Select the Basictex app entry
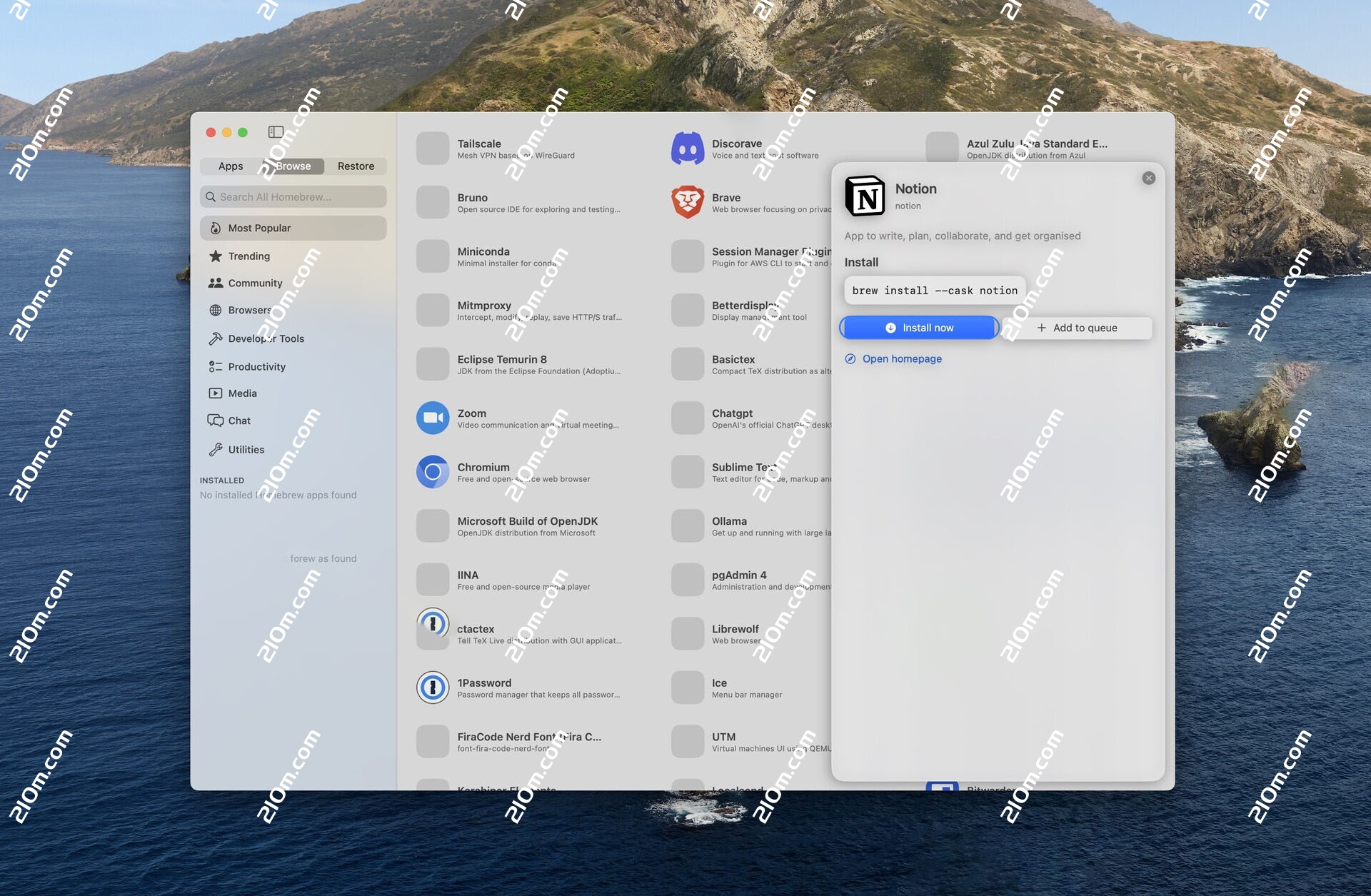Screen dimensions: 1371x896 click(x=751, y=364)
